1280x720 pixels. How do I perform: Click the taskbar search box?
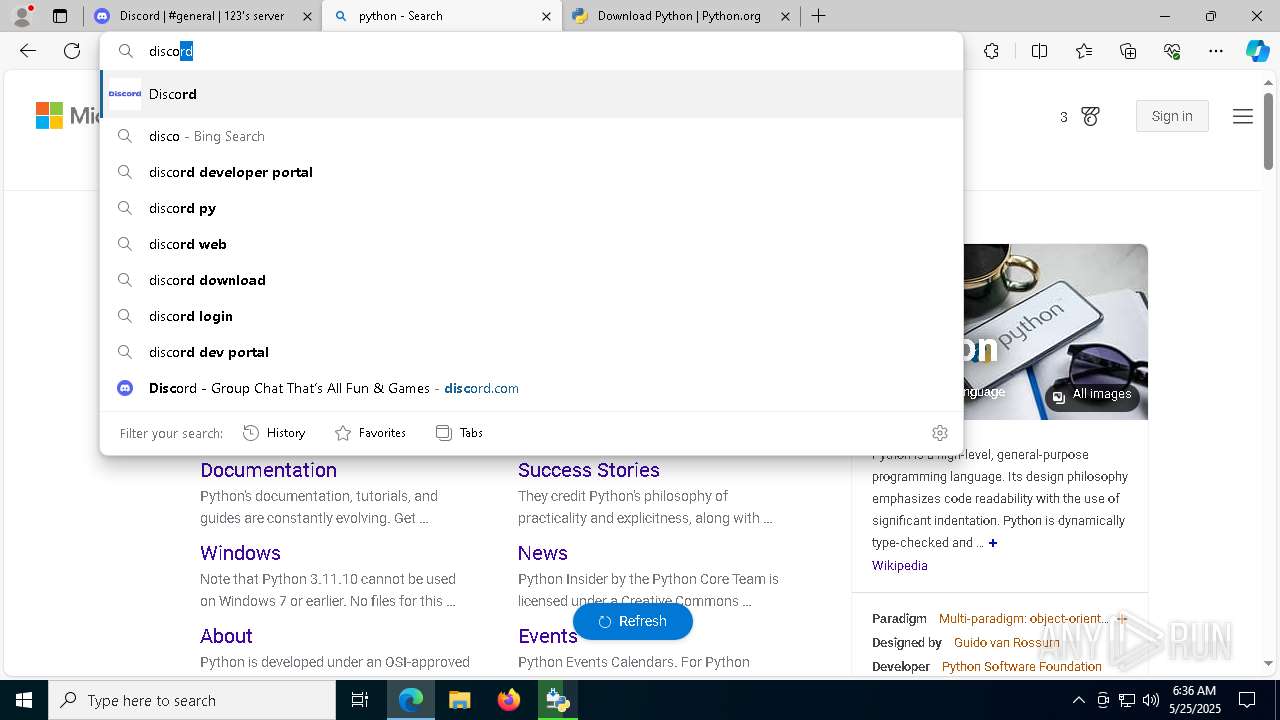point(192,700)
